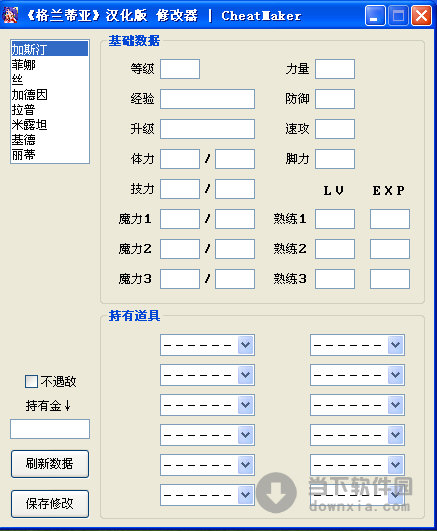This screenshot has width=437, height=531.
Task: Click the 刷新数据 button
Action: point(50,464)
